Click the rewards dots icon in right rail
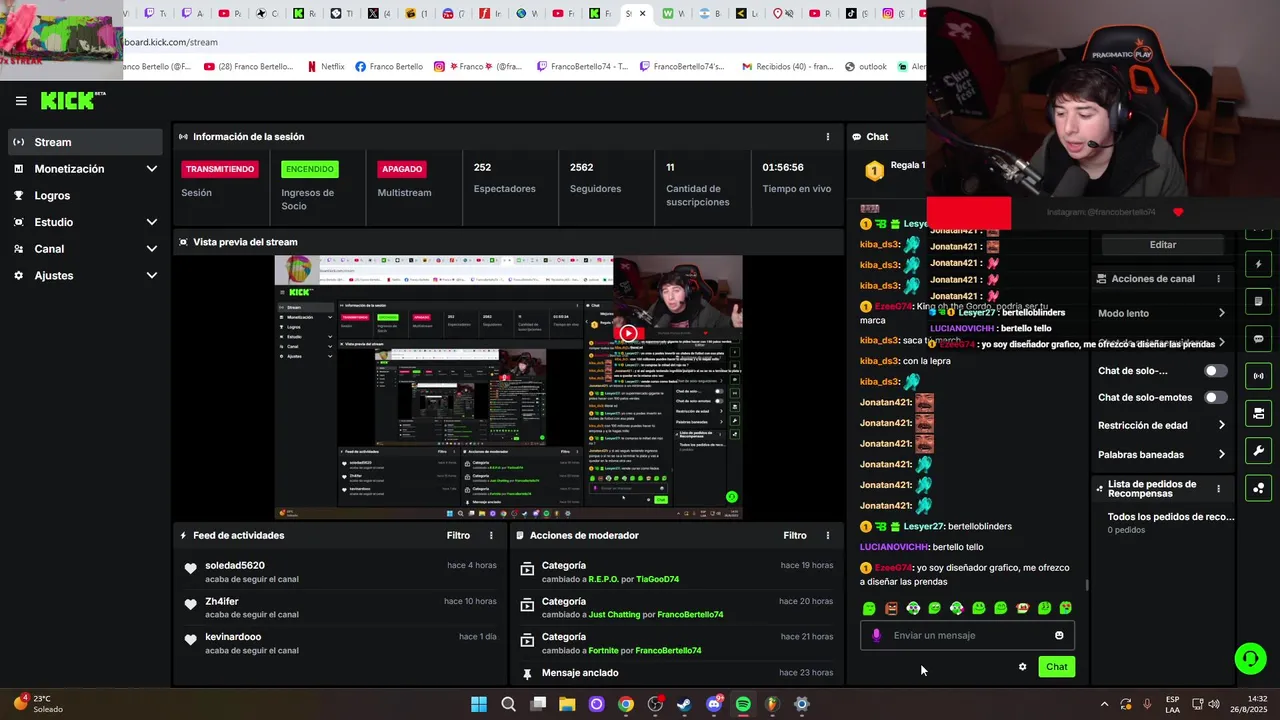This screenshot has width=1280, height=720. pyautogui.click(x=1258, y=488)
